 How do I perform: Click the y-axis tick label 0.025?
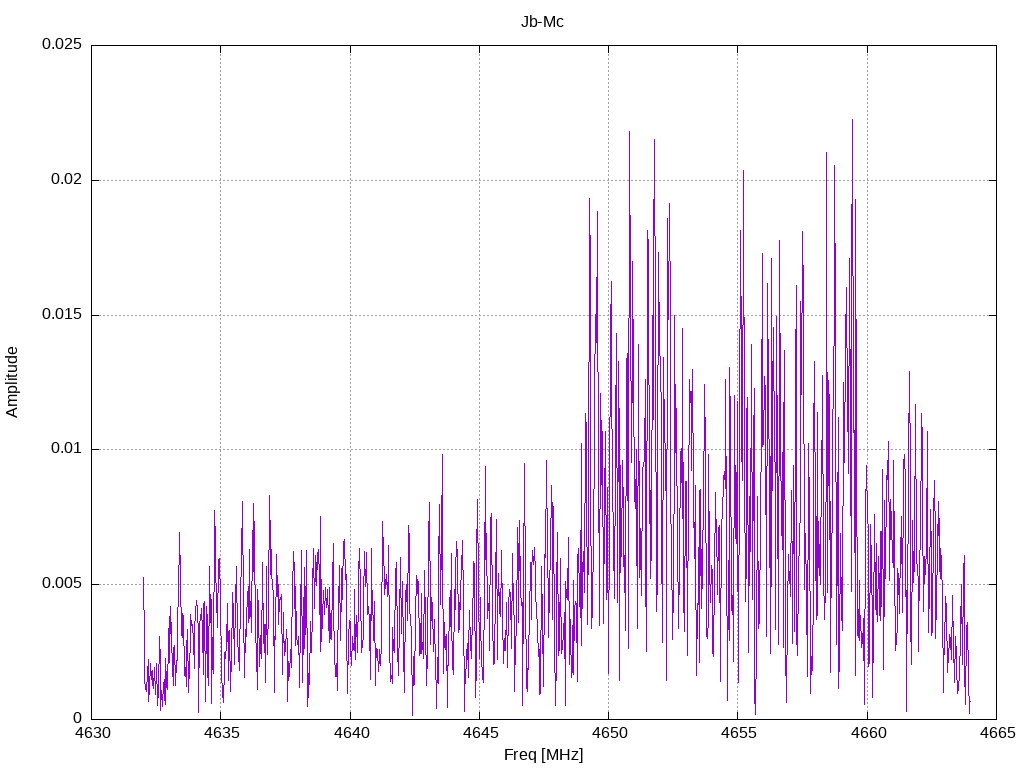pyautogui.click(x=62, y=44)
